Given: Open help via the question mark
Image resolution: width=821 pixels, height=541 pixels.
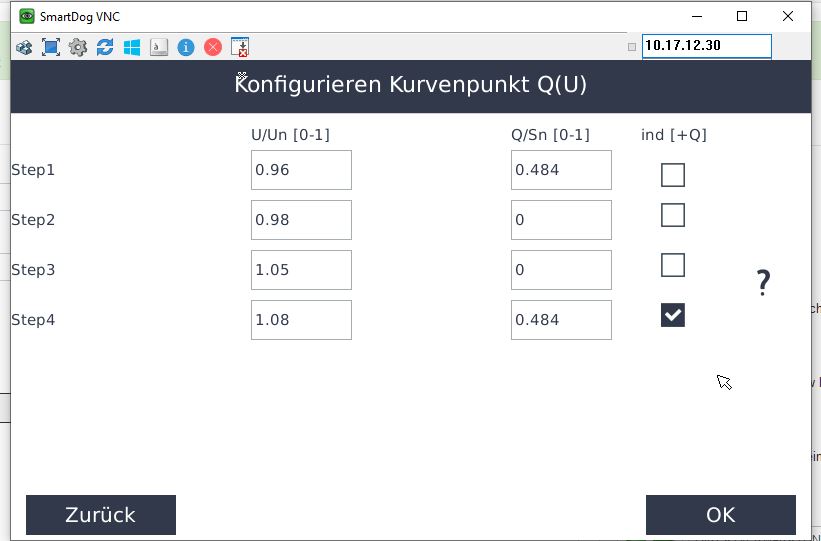Looking at the screenshot, I should pyautogui.click(x=763, y=283).
